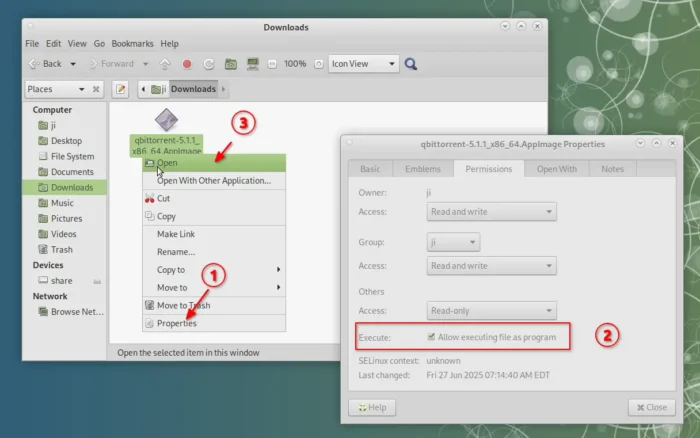Open Videos in the sidebar
This screenshot has height=438, width=700.
coord(65,234)
